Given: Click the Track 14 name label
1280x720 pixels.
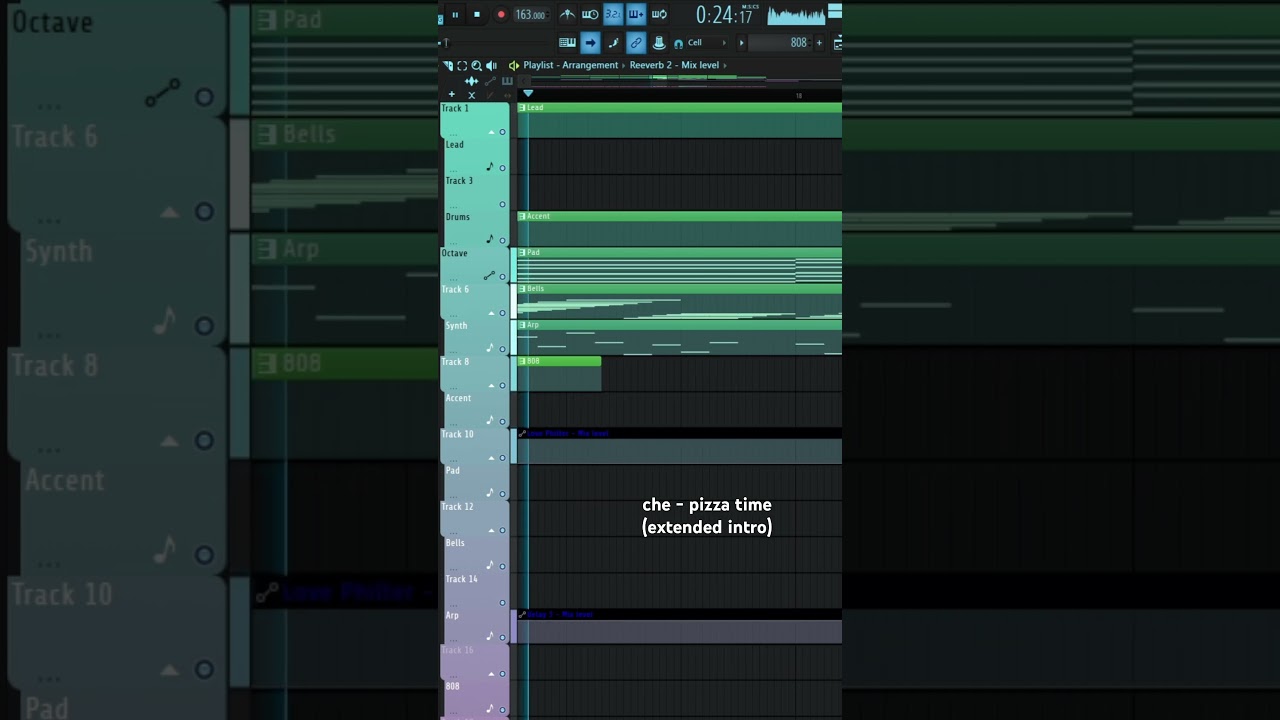Looking at the screenshot, I should pos(461,579).
